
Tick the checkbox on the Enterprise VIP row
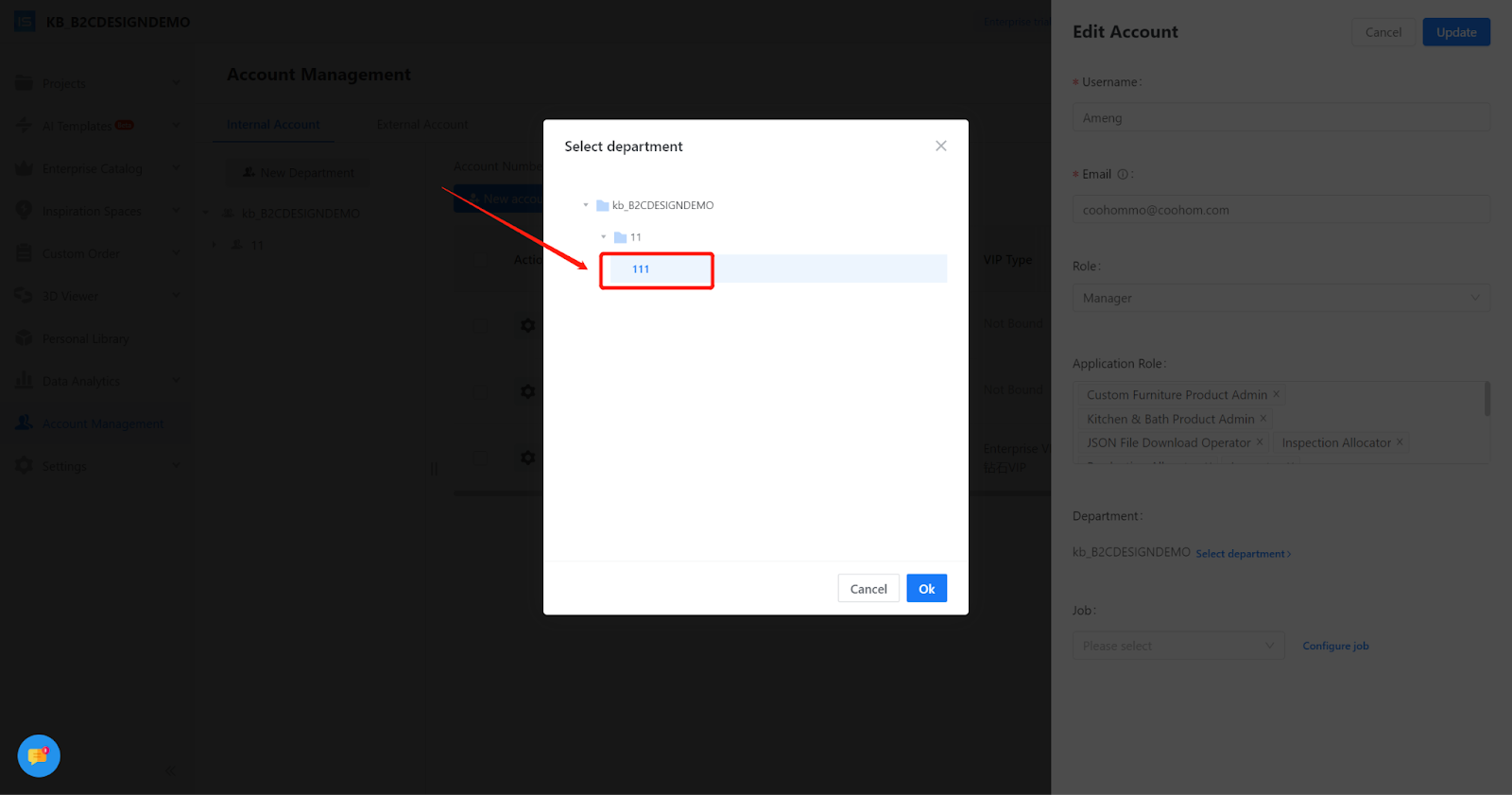(x=479, y=458)
